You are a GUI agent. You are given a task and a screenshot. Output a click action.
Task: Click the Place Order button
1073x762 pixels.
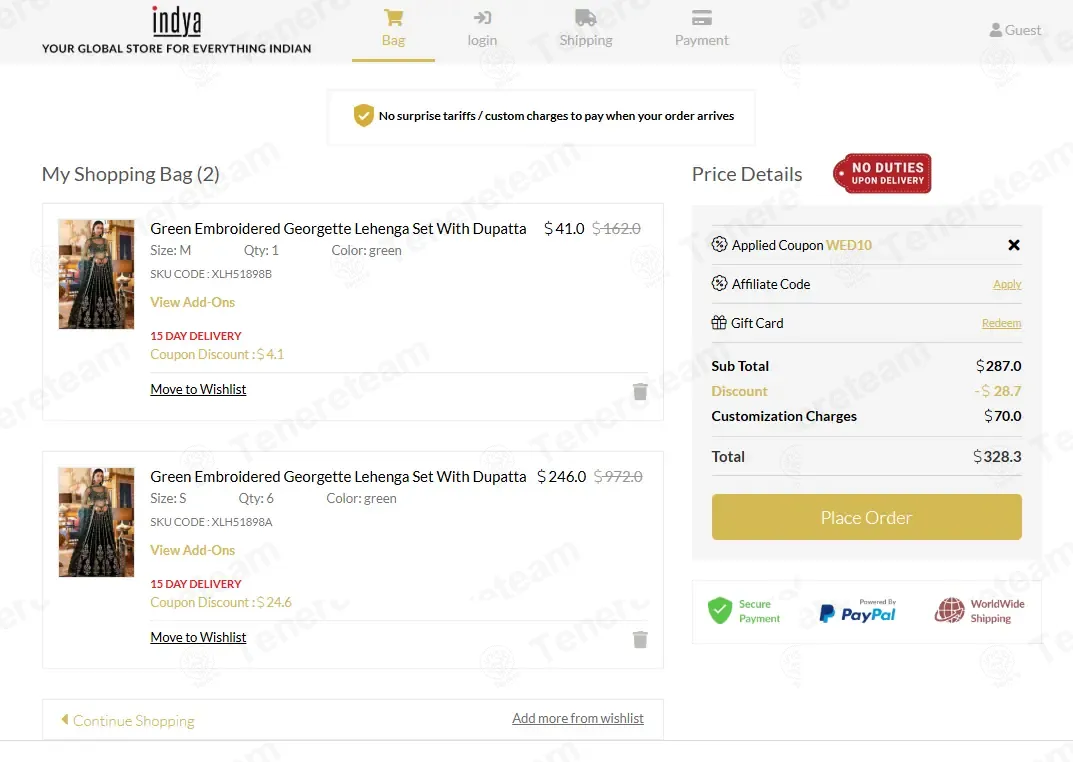(x=866, y=517)
